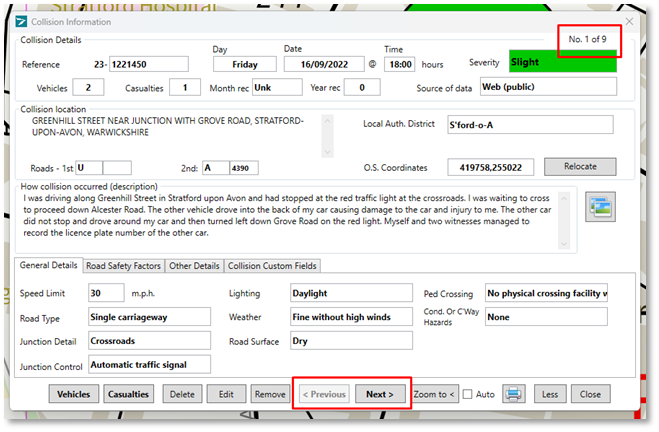Viewport: 659px width, 432px height.
Task: Click the Zoom to button
Action: coord(435,394)
